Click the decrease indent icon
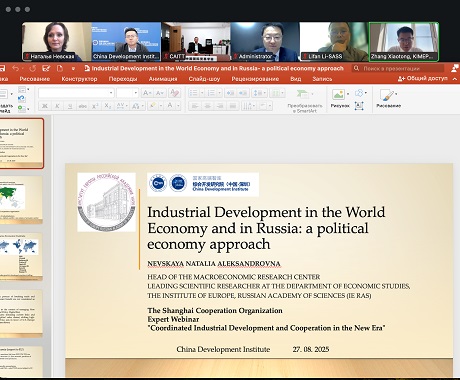Viewport: 460px width, 380px height. [x=230, y=93]
